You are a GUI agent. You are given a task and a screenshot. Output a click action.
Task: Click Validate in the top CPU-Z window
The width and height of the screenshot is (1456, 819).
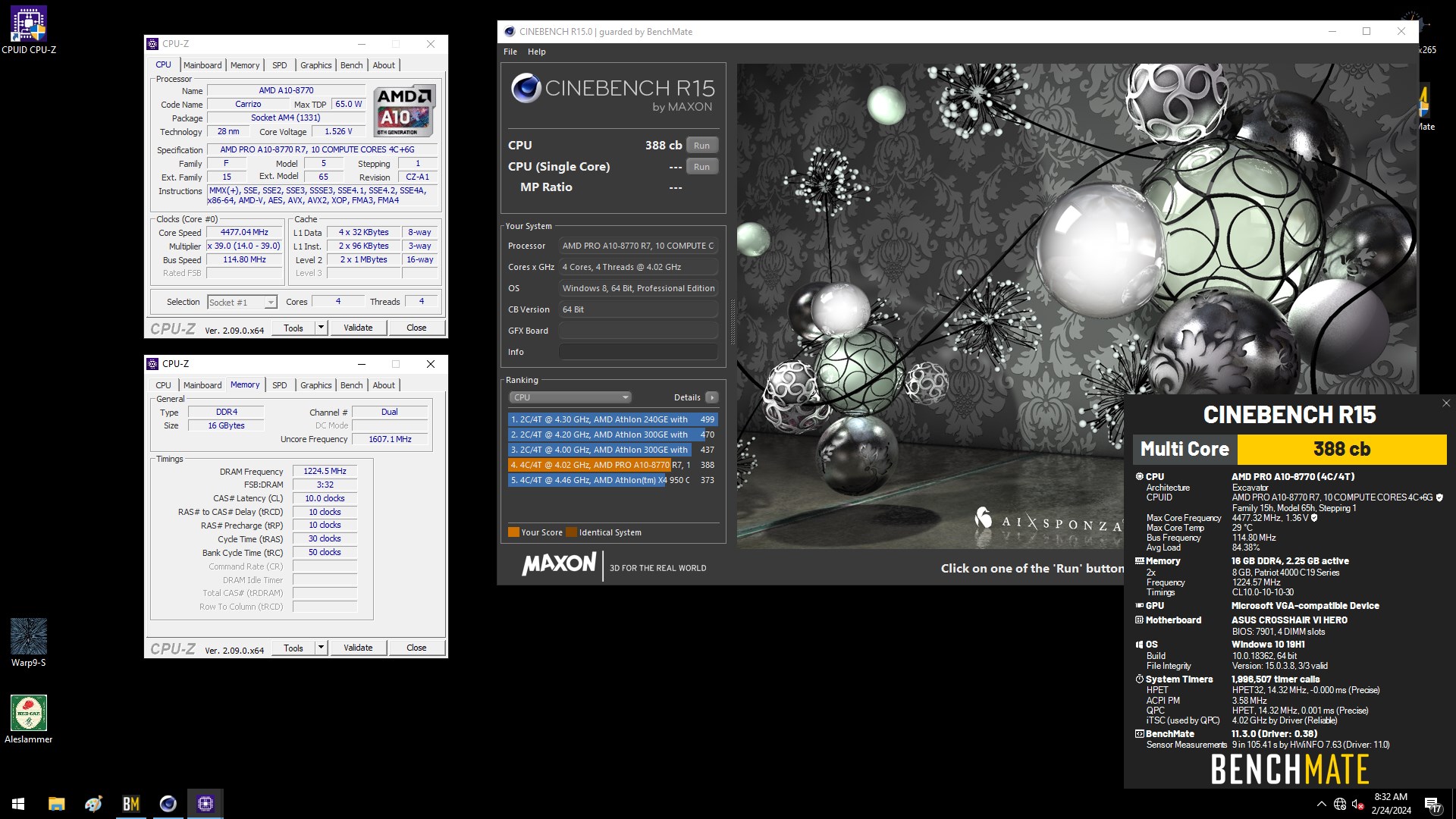coord(358,328)
